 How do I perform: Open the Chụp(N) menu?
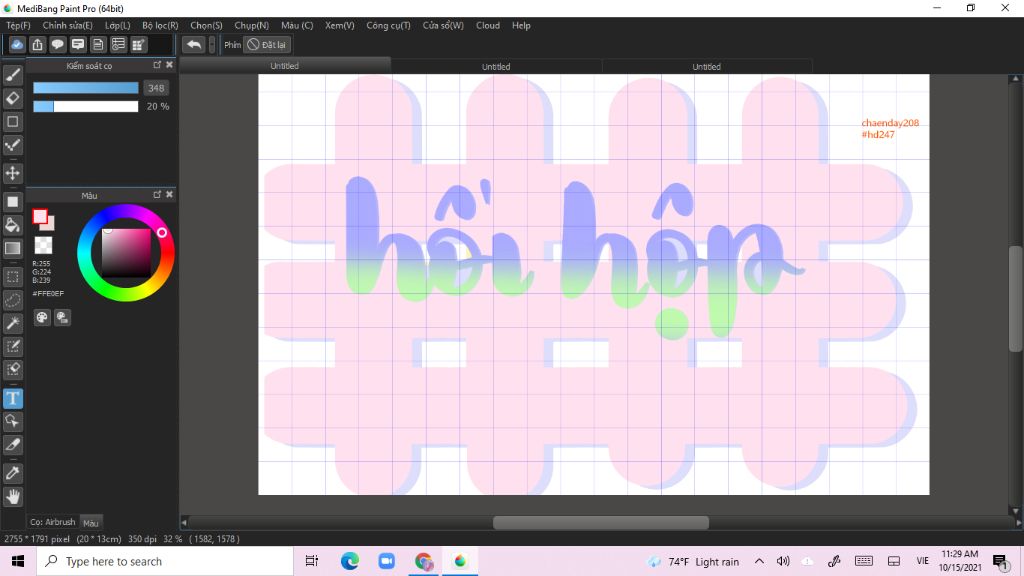pyautogui.click(x=251, y=25)
